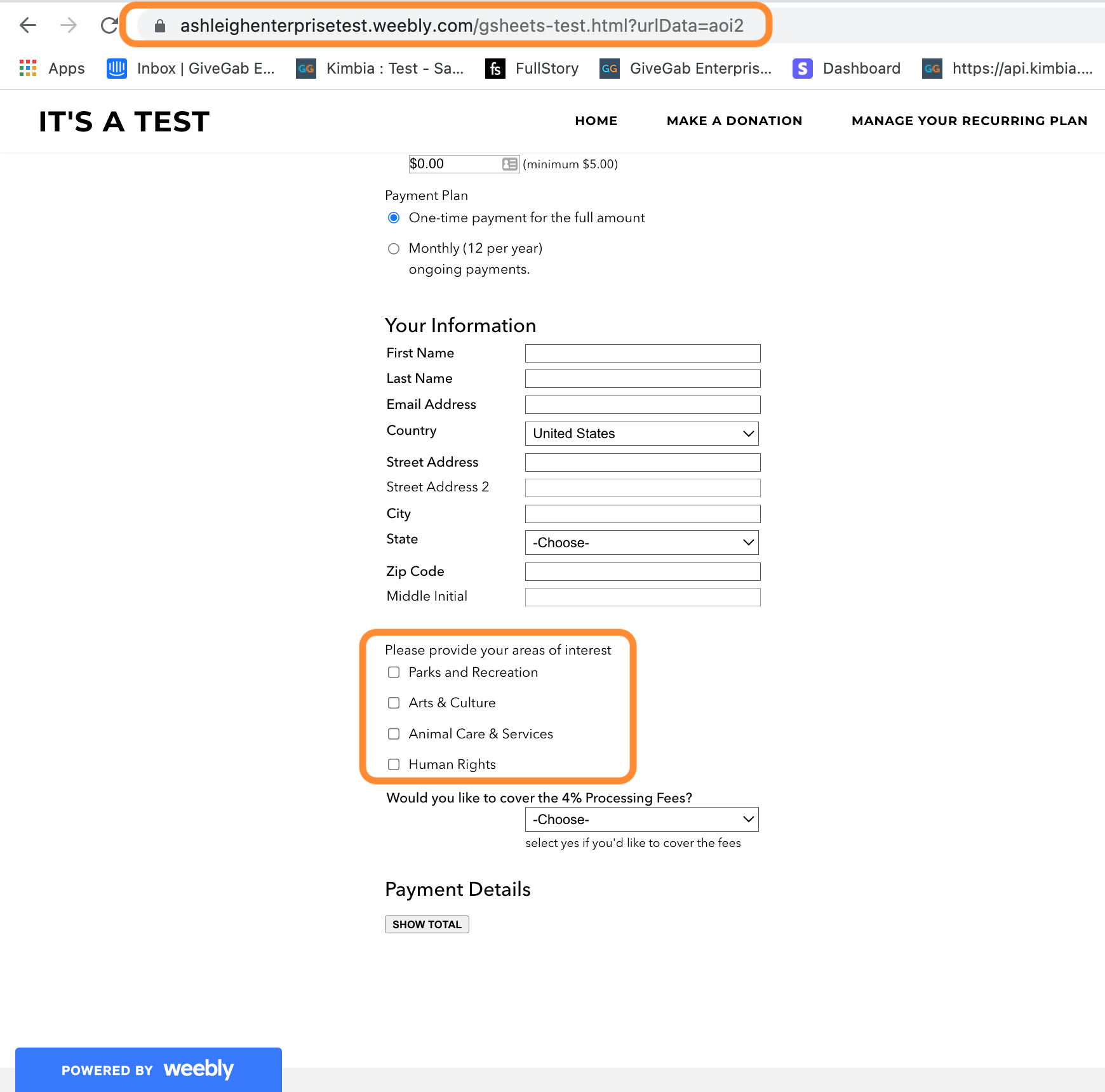Screen dimensions: 1105x1092
Task: Reload the page with refresh icon
Action: tap(109, 25)
